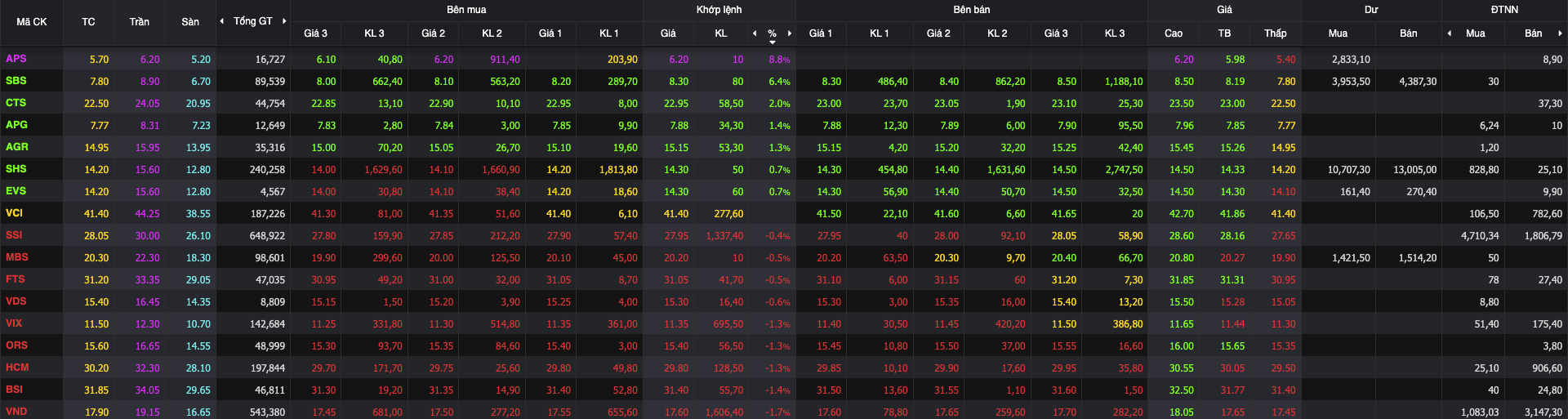Open HCM stock symbol
Viewport: 1568px width, 419px height.
point(17,368)
